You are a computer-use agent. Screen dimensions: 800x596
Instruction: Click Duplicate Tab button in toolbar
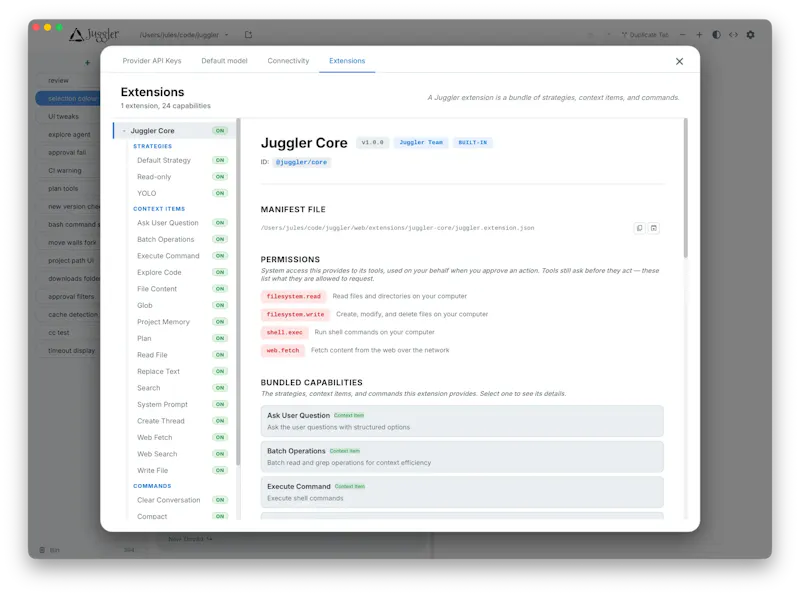[645, 35]
